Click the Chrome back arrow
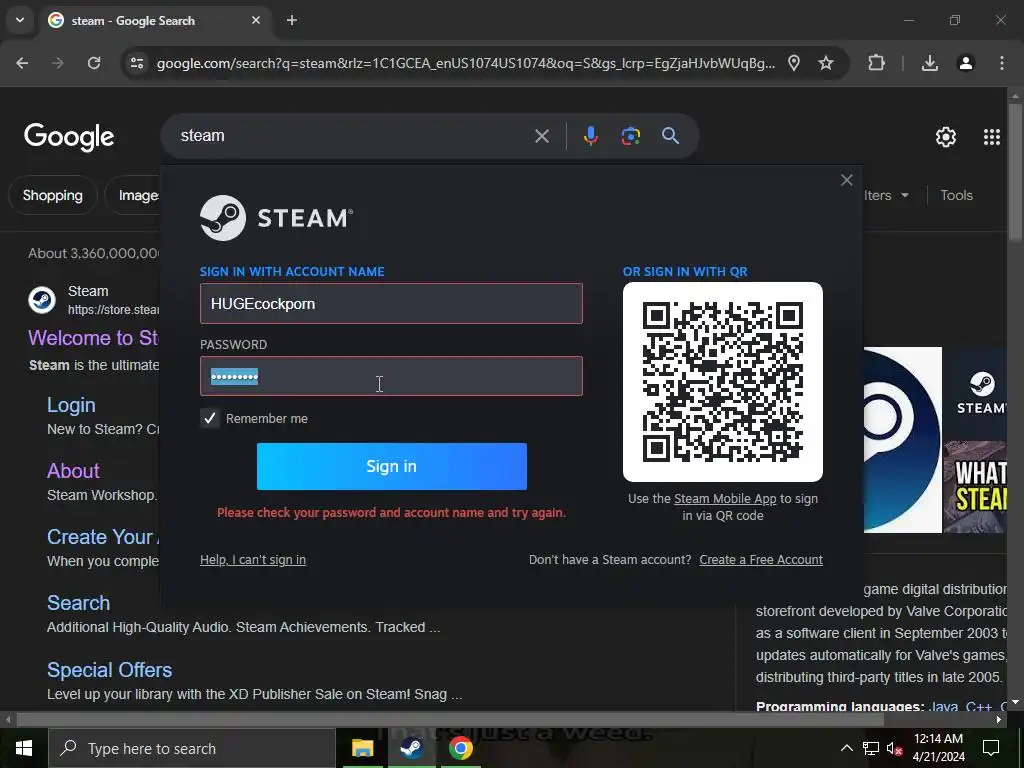1024x768 pixels. 22,63
